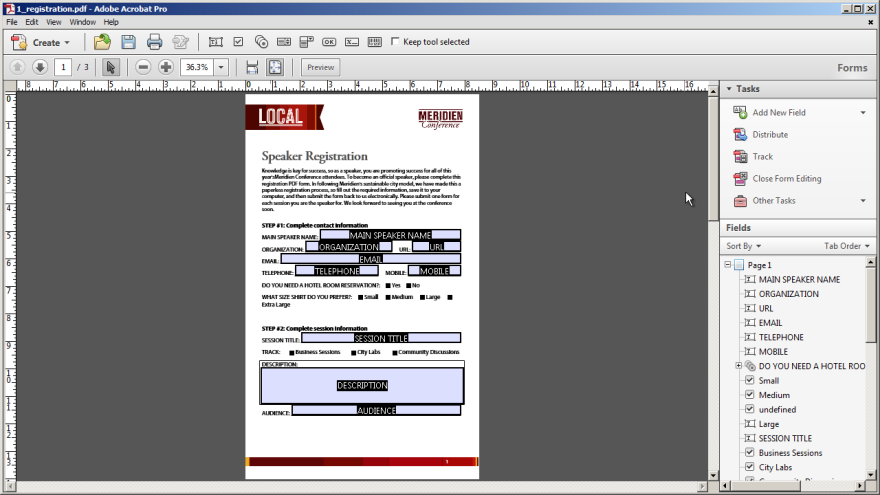Enable the Keep tool selected checkbox
The image size is (880, 495).
pos(396,42)
